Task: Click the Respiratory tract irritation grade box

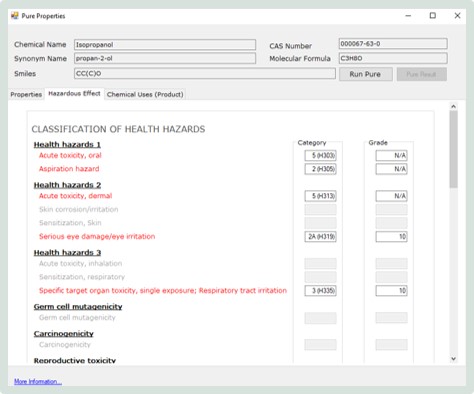Action: click(x=391, y=291)
